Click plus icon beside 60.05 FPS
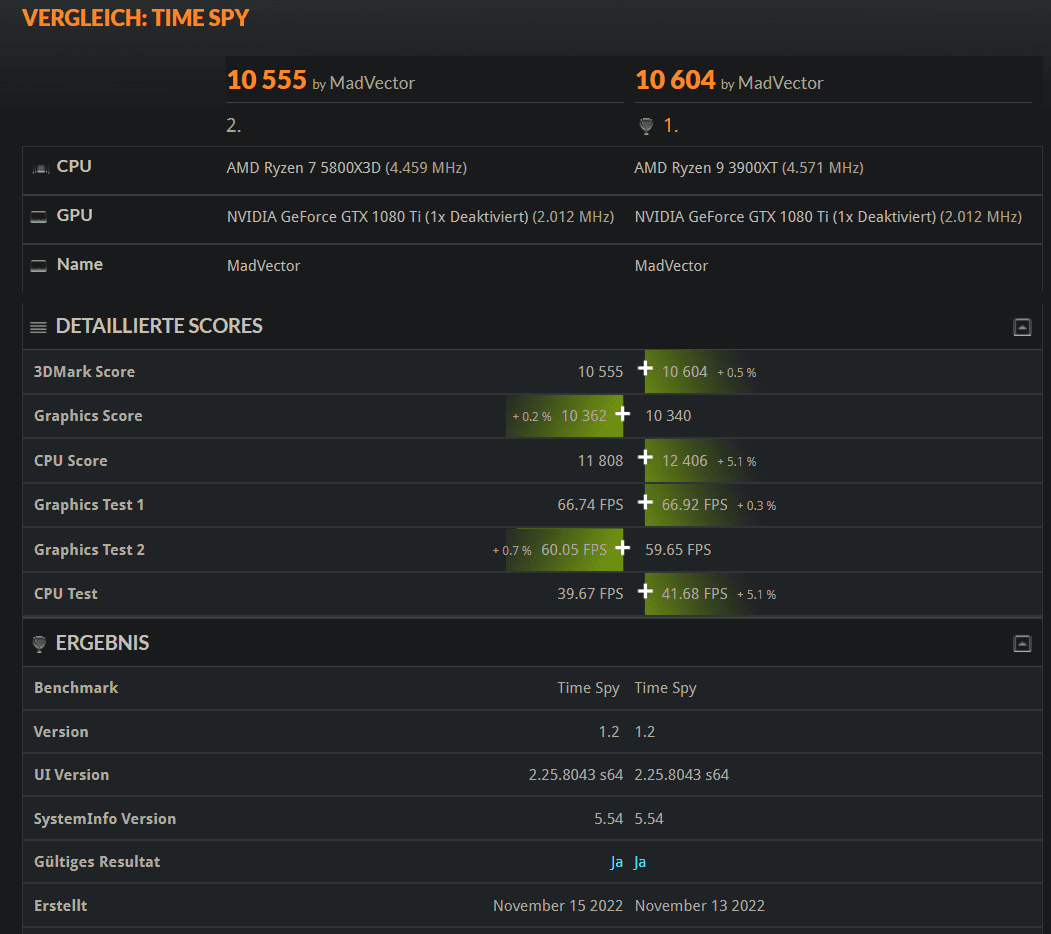This screenshot has width=1051, height=934. coord(623,548)
